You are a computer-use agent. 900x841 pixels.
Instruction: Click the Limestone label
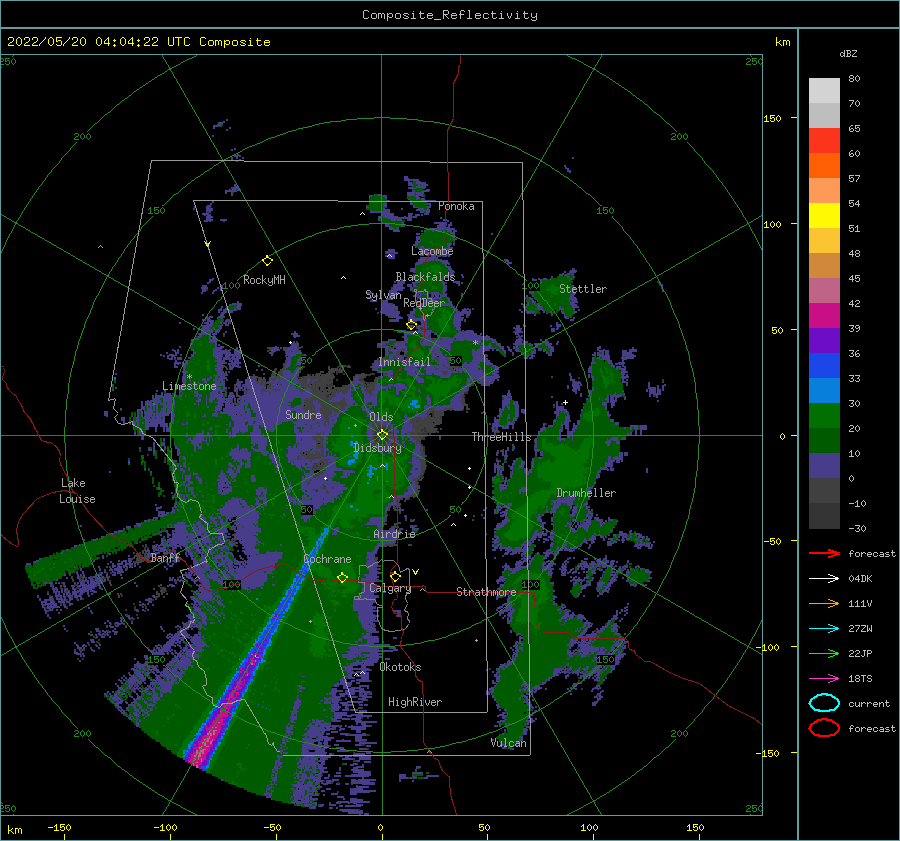click(189, 386)
